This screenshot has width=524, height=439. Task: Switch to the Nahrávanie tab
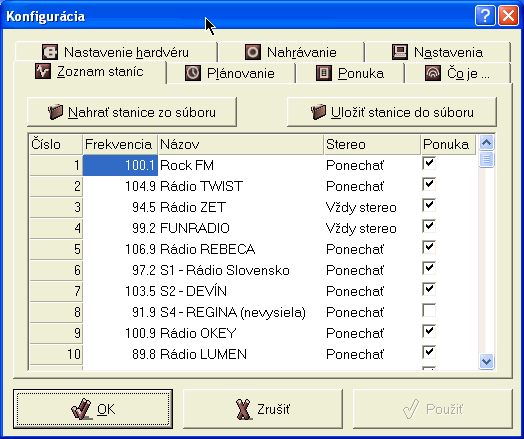pyautogui.click(x=291, y=52)
